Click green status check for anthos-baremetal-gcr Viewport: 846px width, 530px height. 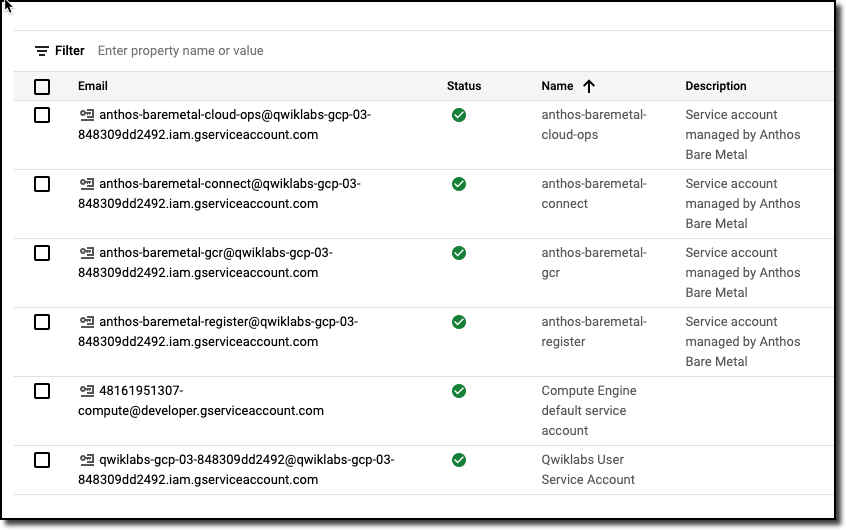coord(459,253)
